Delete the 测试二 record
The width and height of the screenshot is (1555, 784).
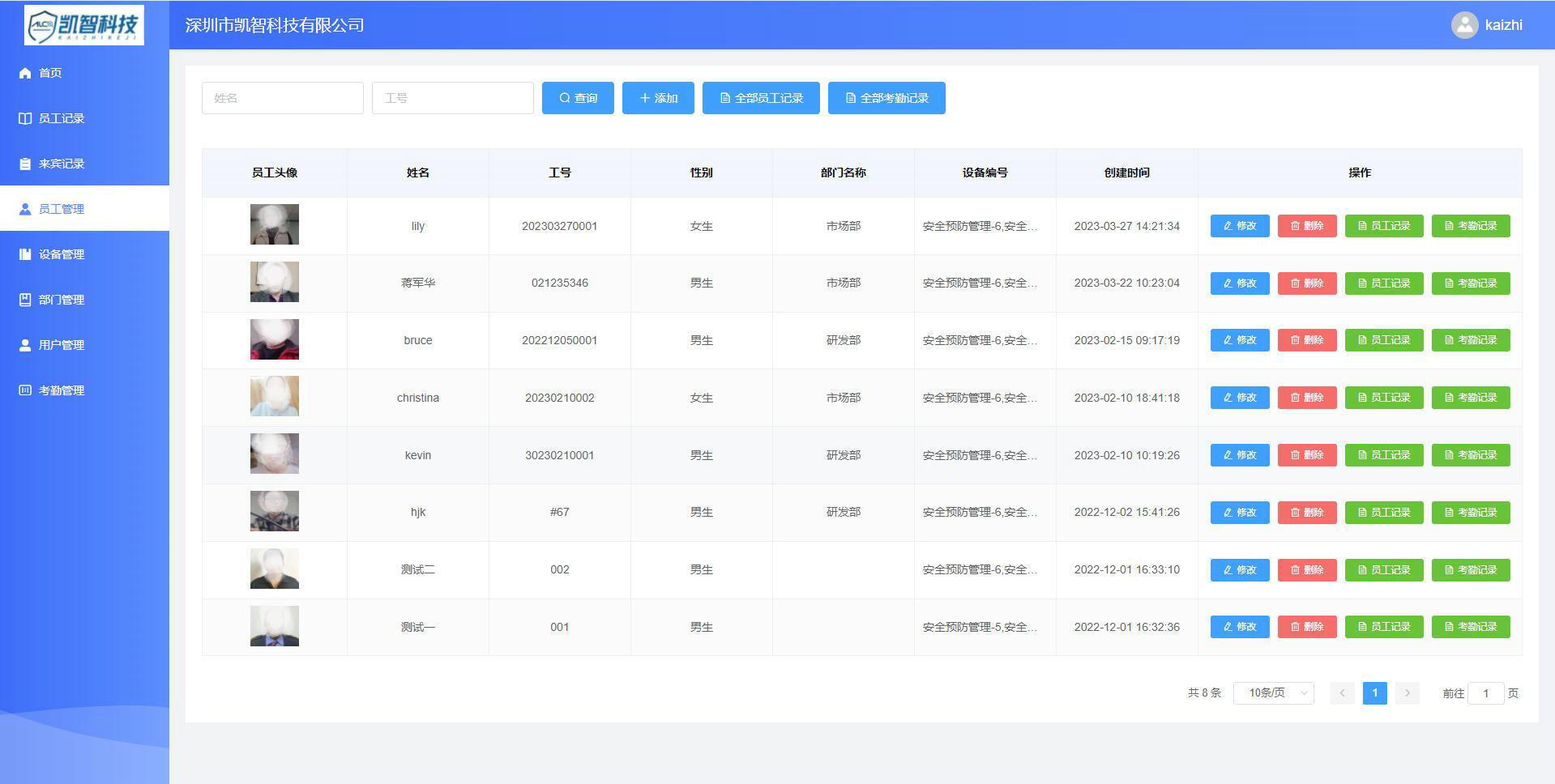coord(1307,570)
